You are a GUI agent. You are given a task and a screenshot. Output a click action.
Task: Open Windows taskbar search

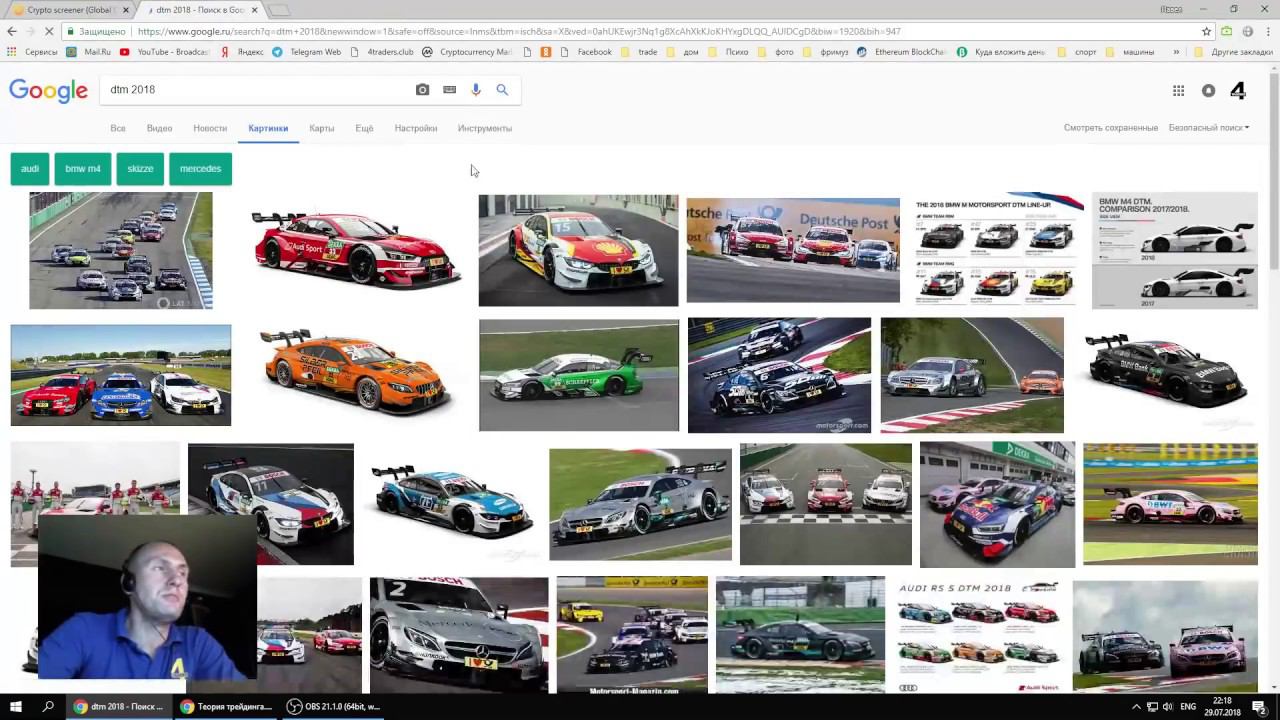click(x=48, y=707)
